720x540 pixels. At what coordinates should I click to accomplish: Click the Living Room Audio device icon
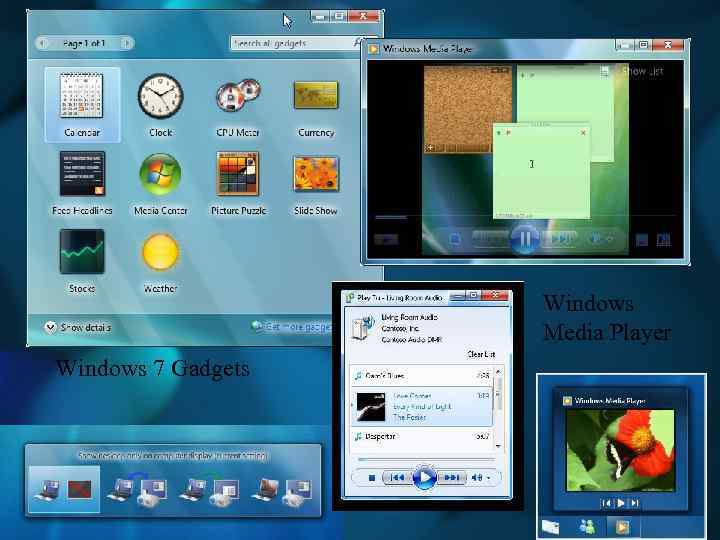coord(363,328)
